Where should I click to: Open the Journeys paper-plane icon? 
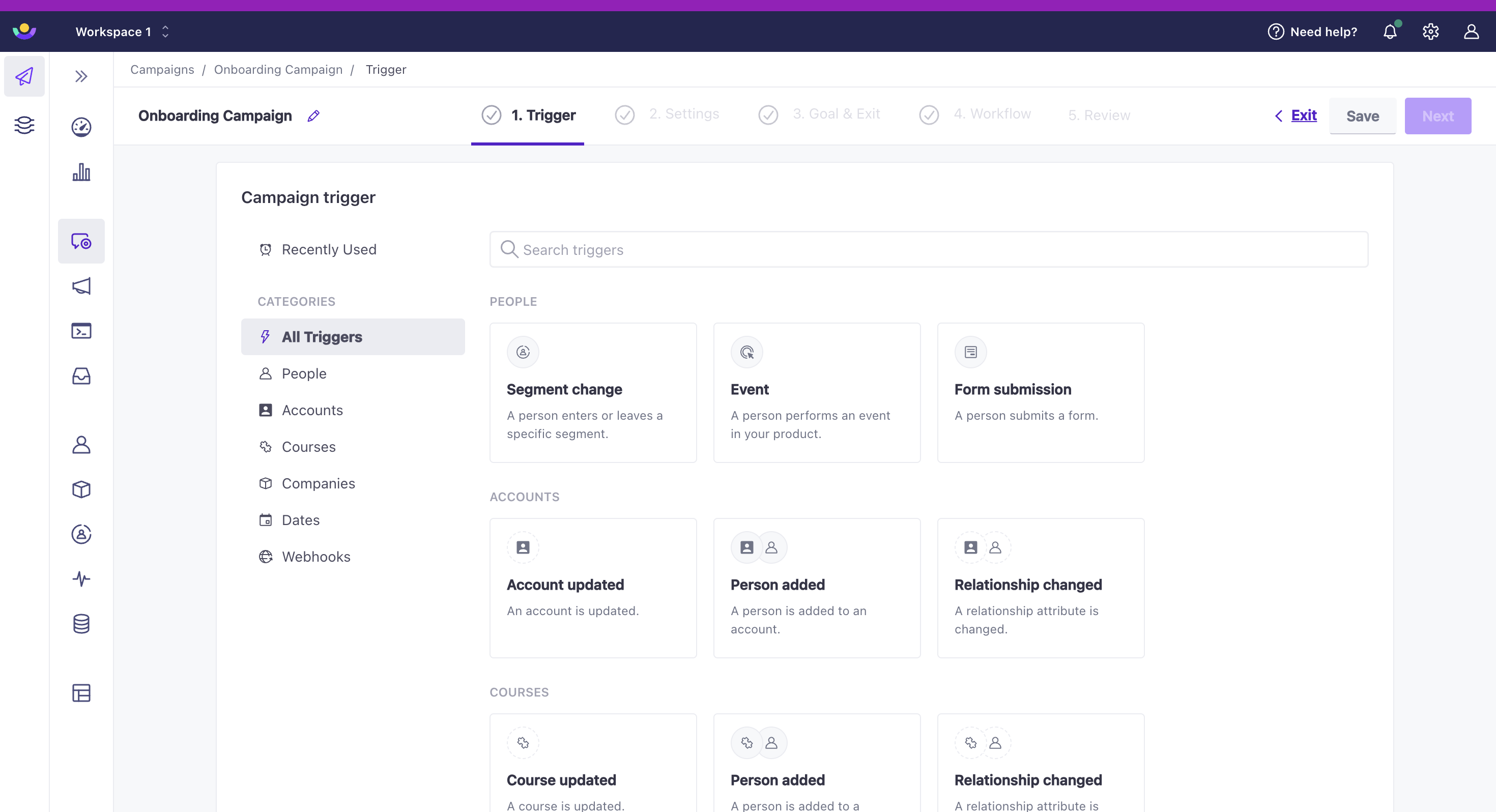point(24,76)
